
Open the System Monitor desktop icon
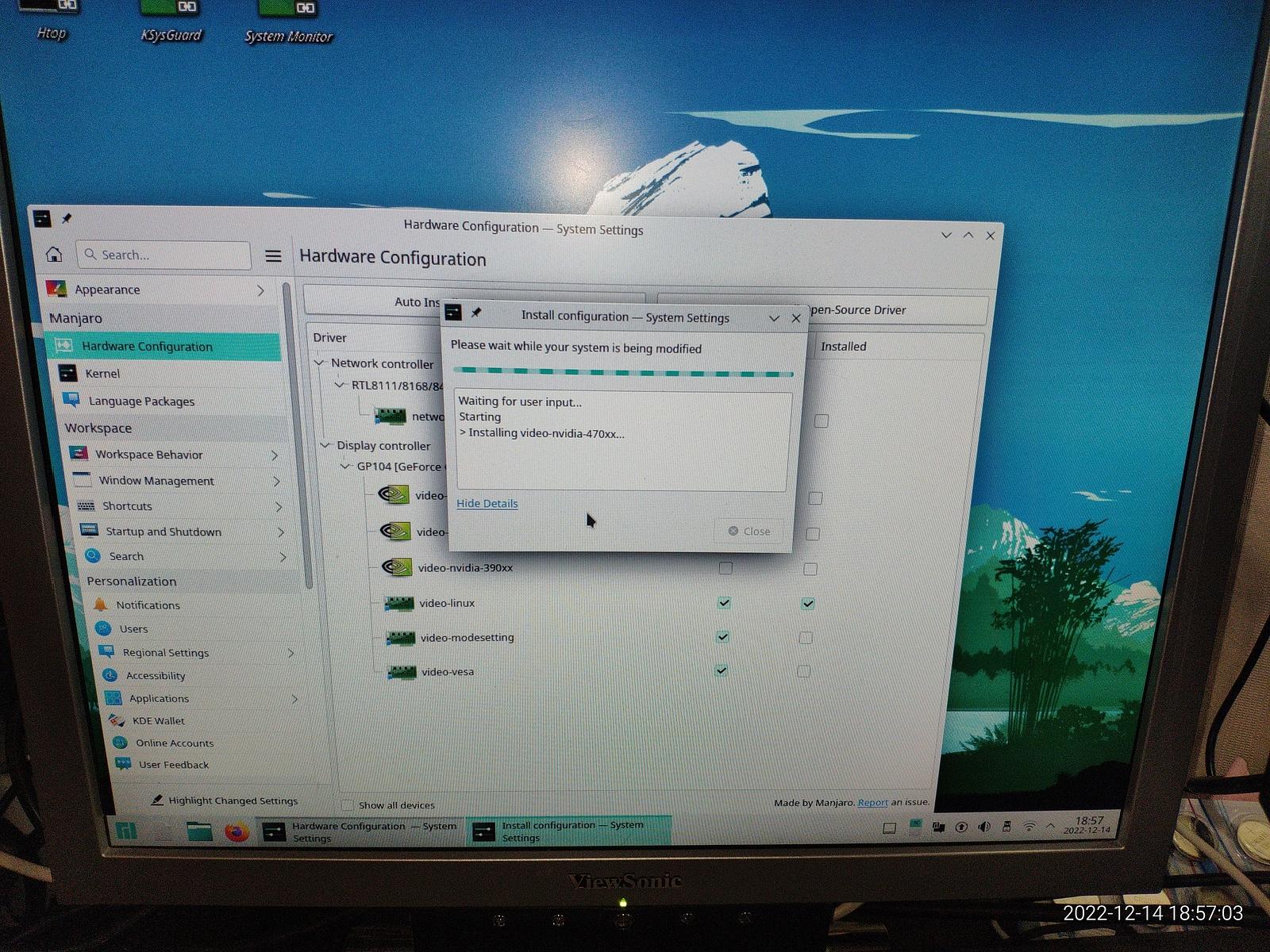[288, 23]
